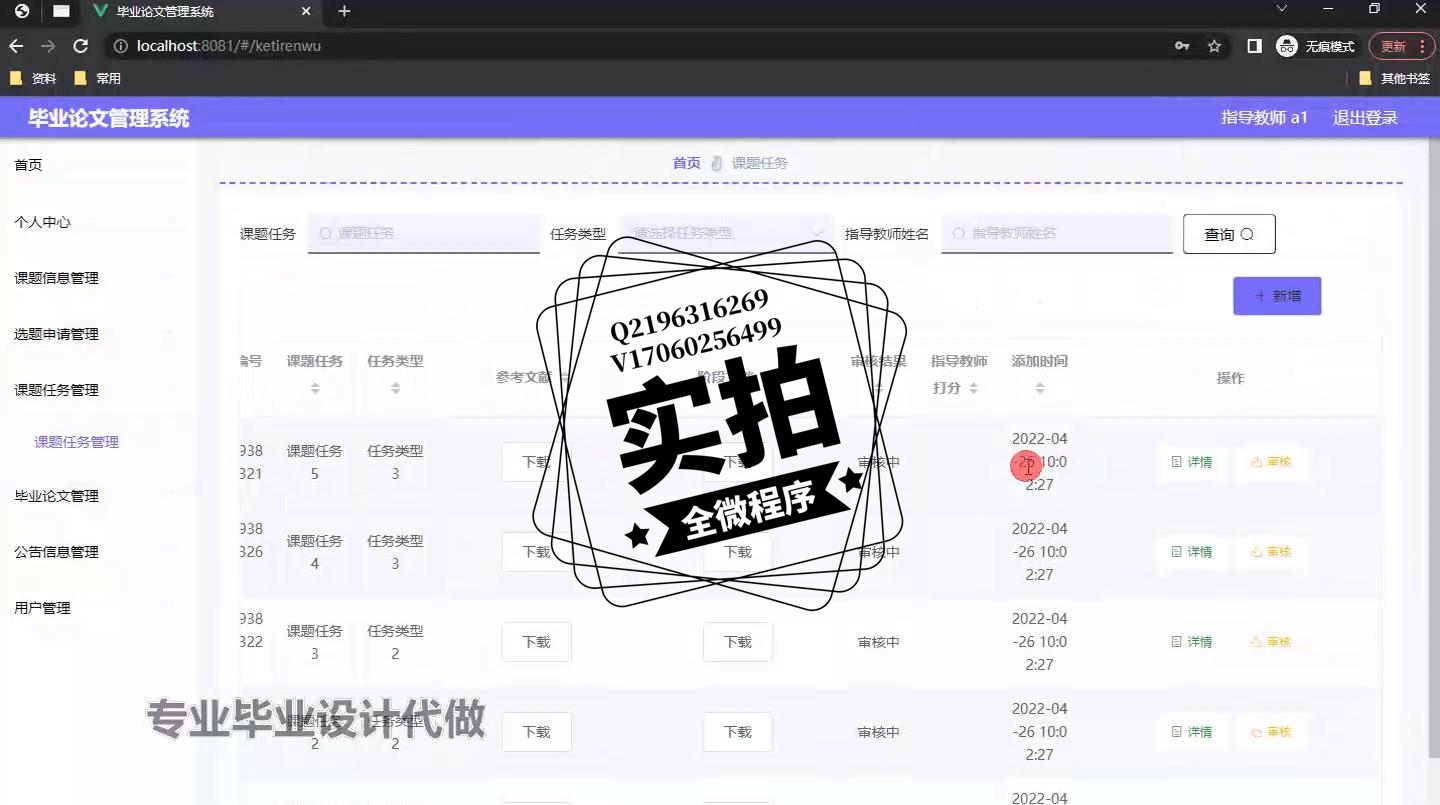1440x805 pixels.
Task: Download 阶段任务 file for 课题任务 4
Action: 738,552
